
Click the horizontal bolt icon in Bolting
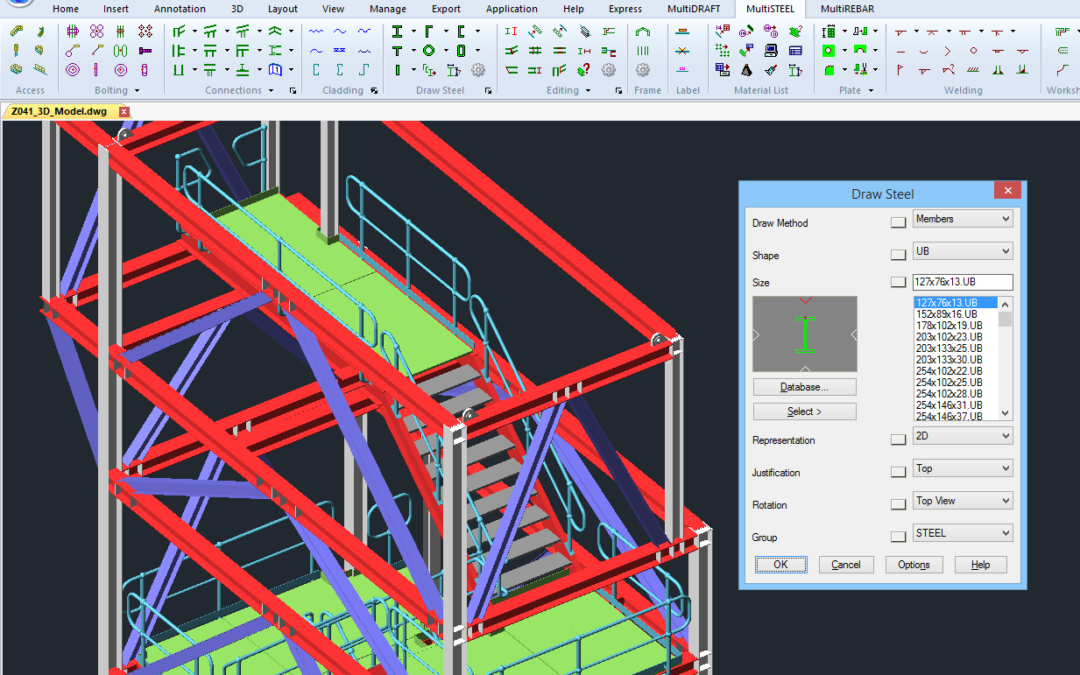pyautogui.click(x=145, y=51)
